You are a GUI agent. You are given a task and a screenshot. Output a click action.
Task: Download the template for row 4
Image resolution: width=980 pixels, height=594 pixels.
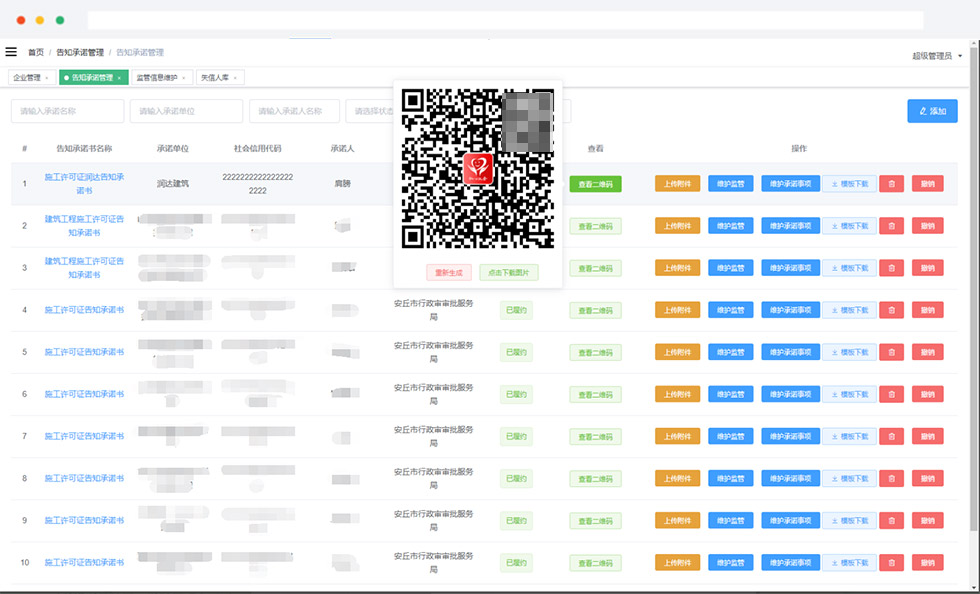click(x=849, y=310)
